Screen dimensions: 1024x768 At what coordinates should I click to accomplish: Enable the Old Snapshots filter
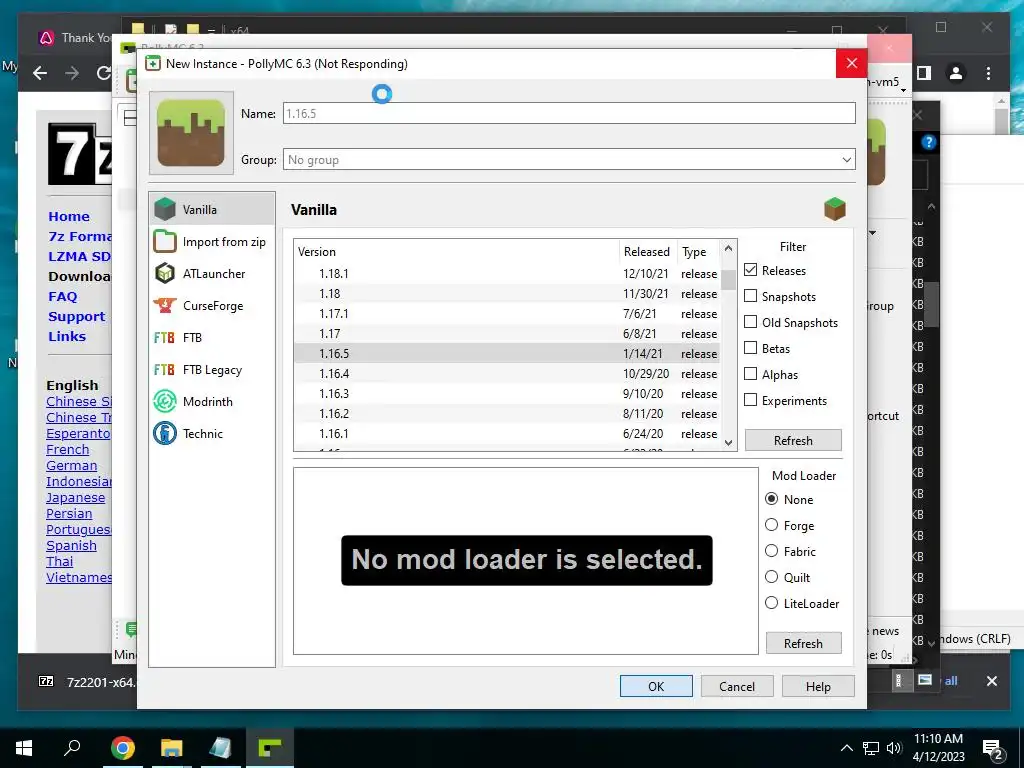pos(751,322)
